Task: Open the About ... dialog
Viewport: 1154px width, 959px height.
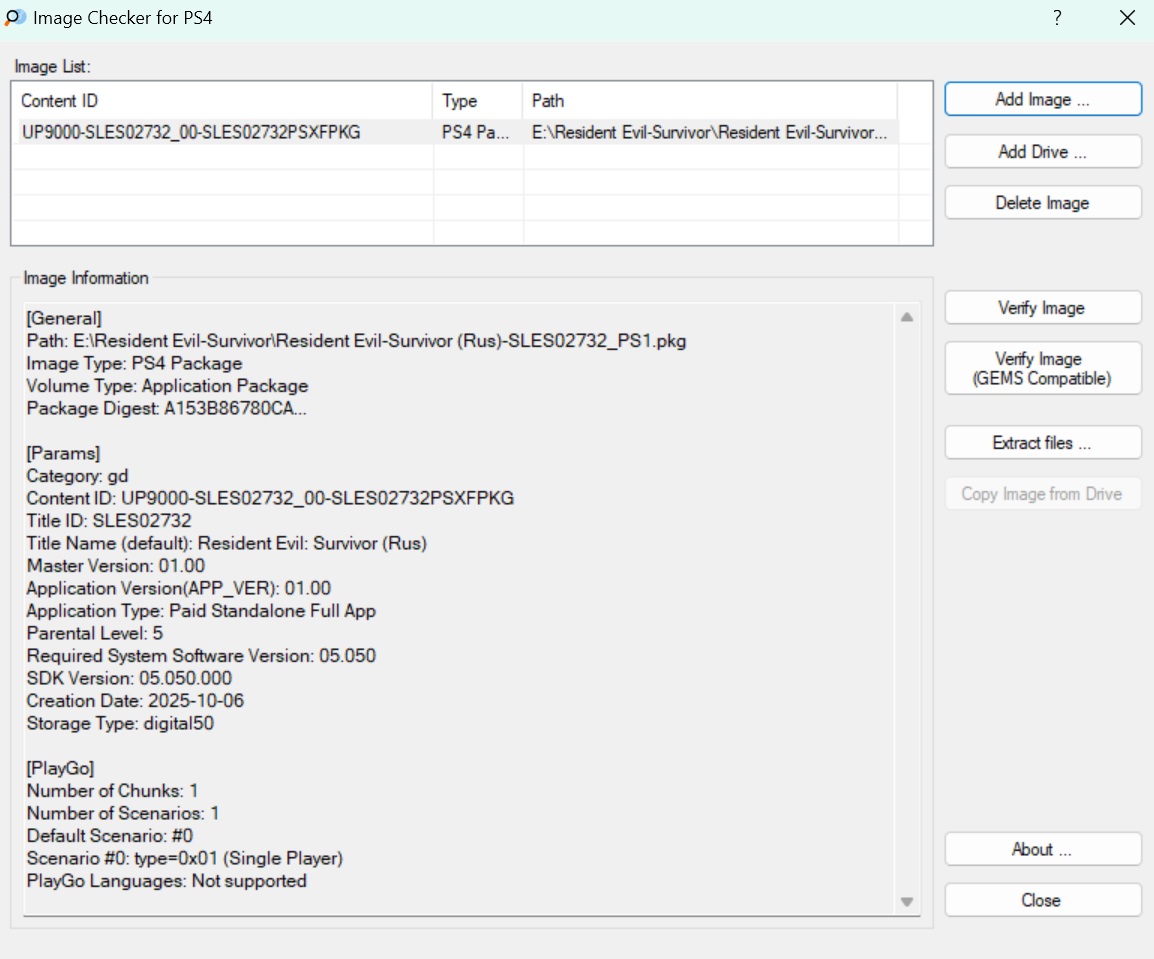Action: click(x=1042, y=850)
